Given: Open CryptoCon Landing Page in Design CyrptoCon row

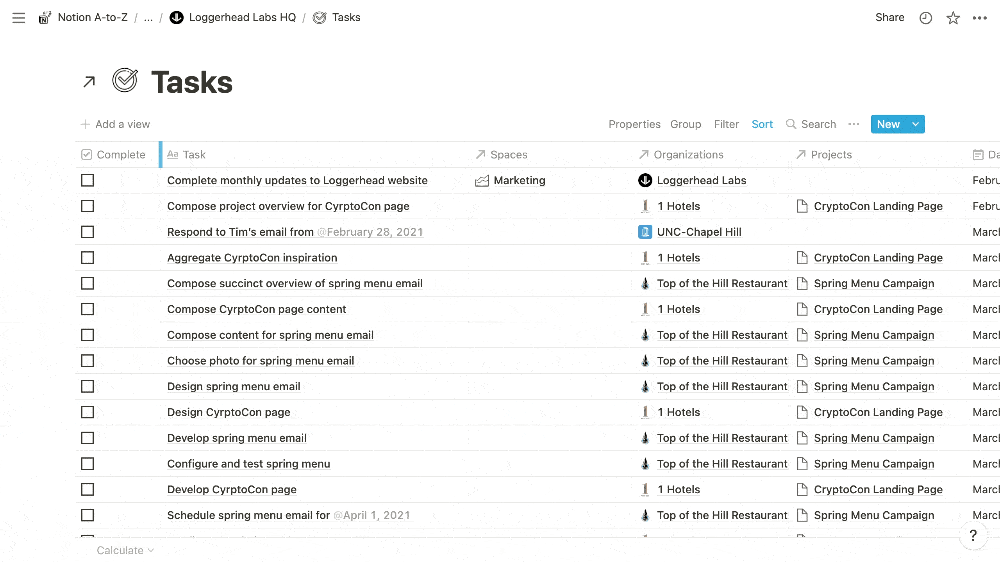Looking at the screenshot, I should pos(878,412).
